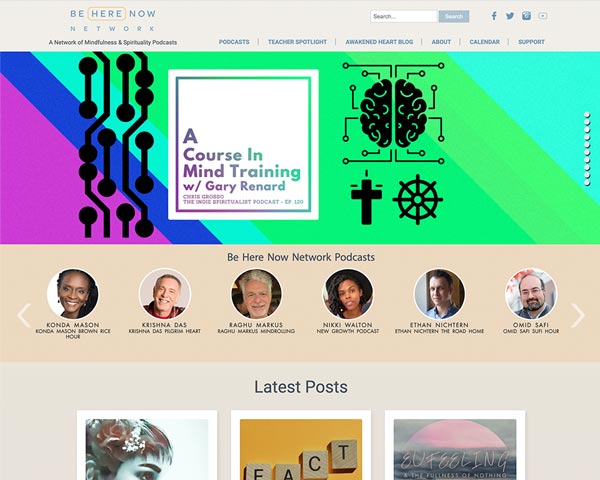Open A Course In Mind Training slide
This screenshot has width=600, height=480.
tap(243, 145)
